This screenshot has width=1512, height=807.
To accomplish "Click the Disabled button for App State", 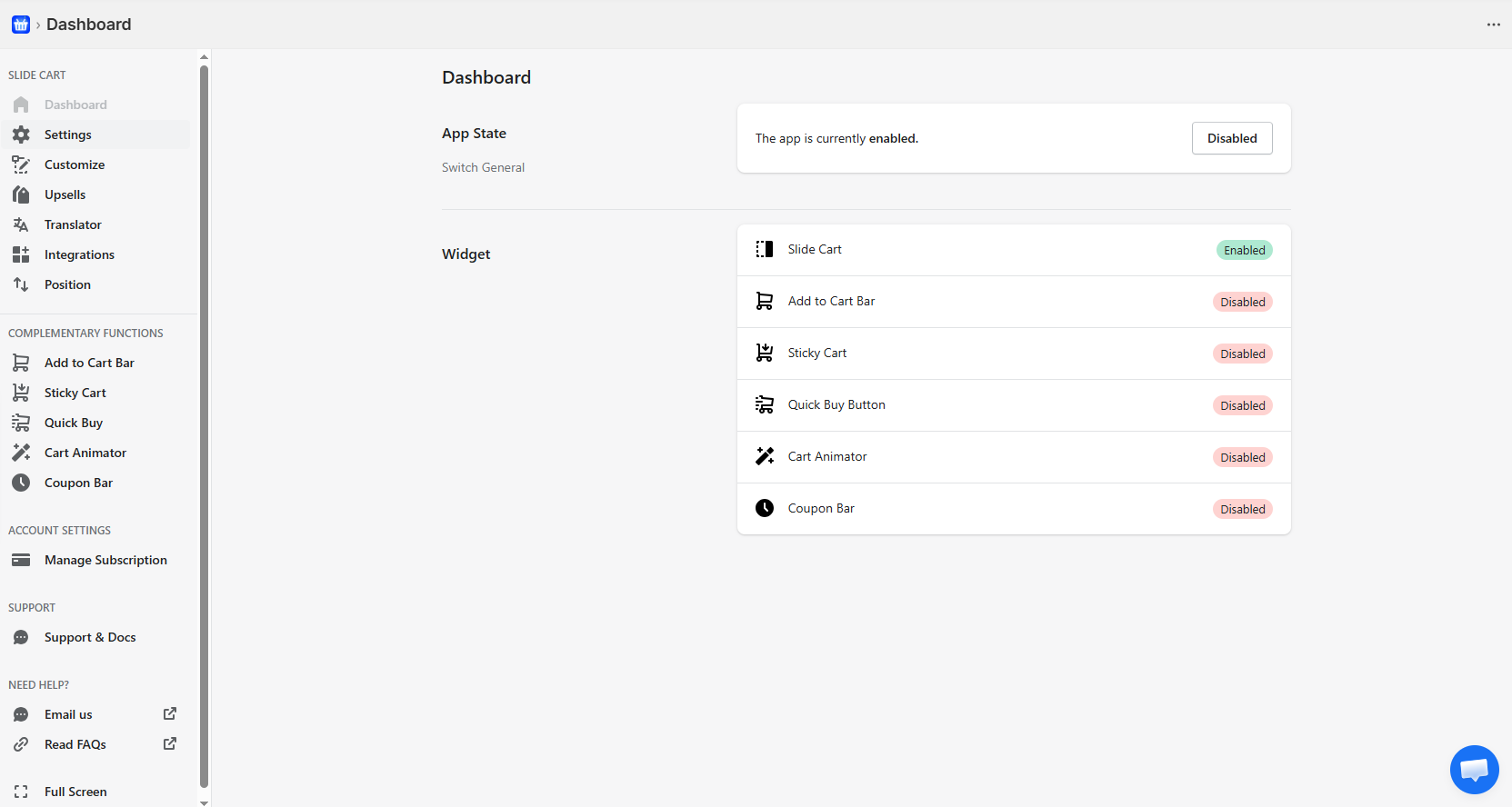I will pos(1232,138).
